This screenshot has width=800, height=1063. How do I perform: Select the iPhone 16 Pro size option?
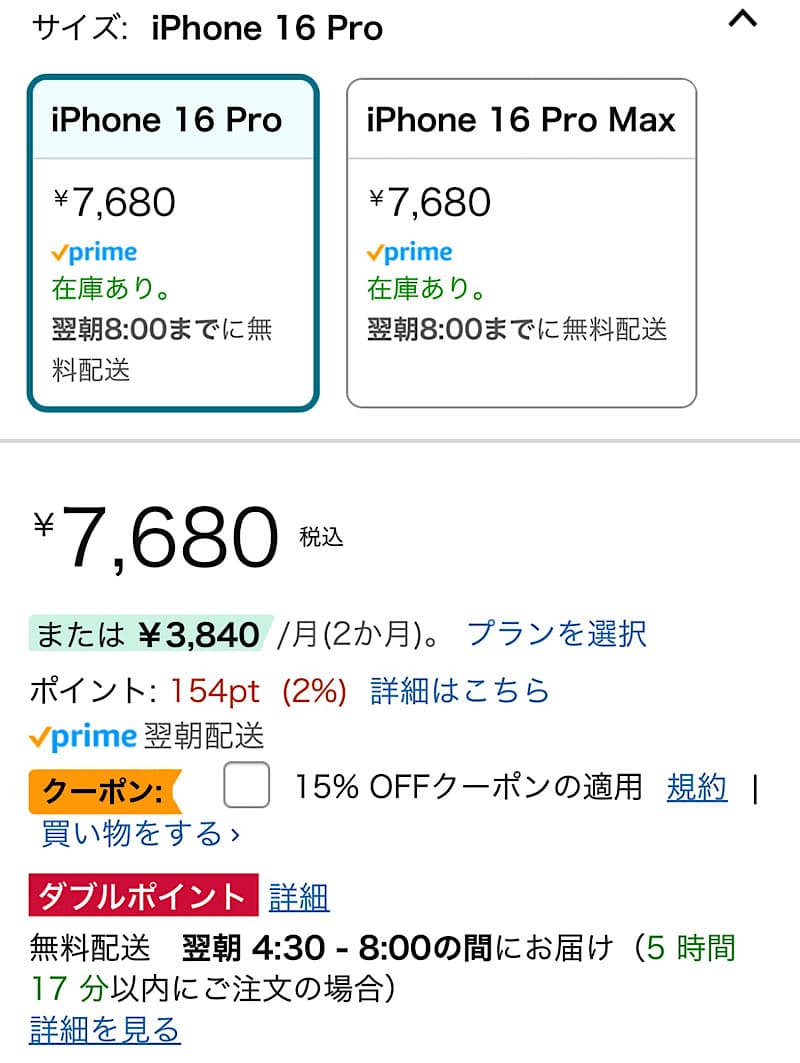point(173,243)
